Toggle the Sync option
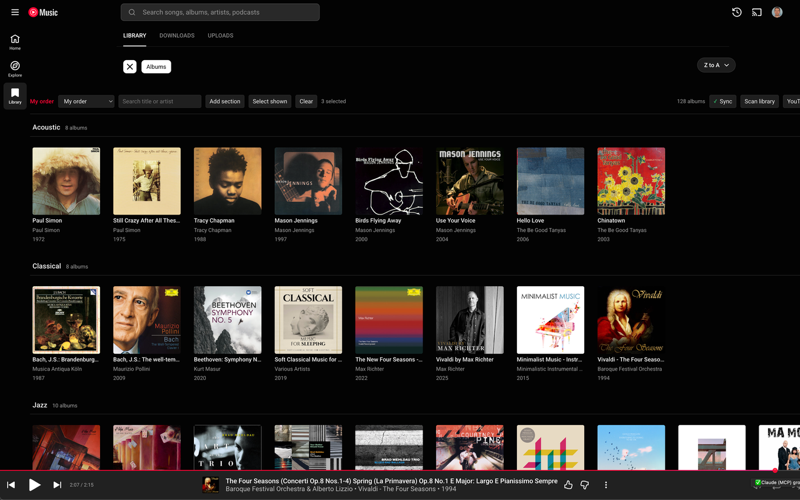Screen dimensions: 800x500 point(722,101)
